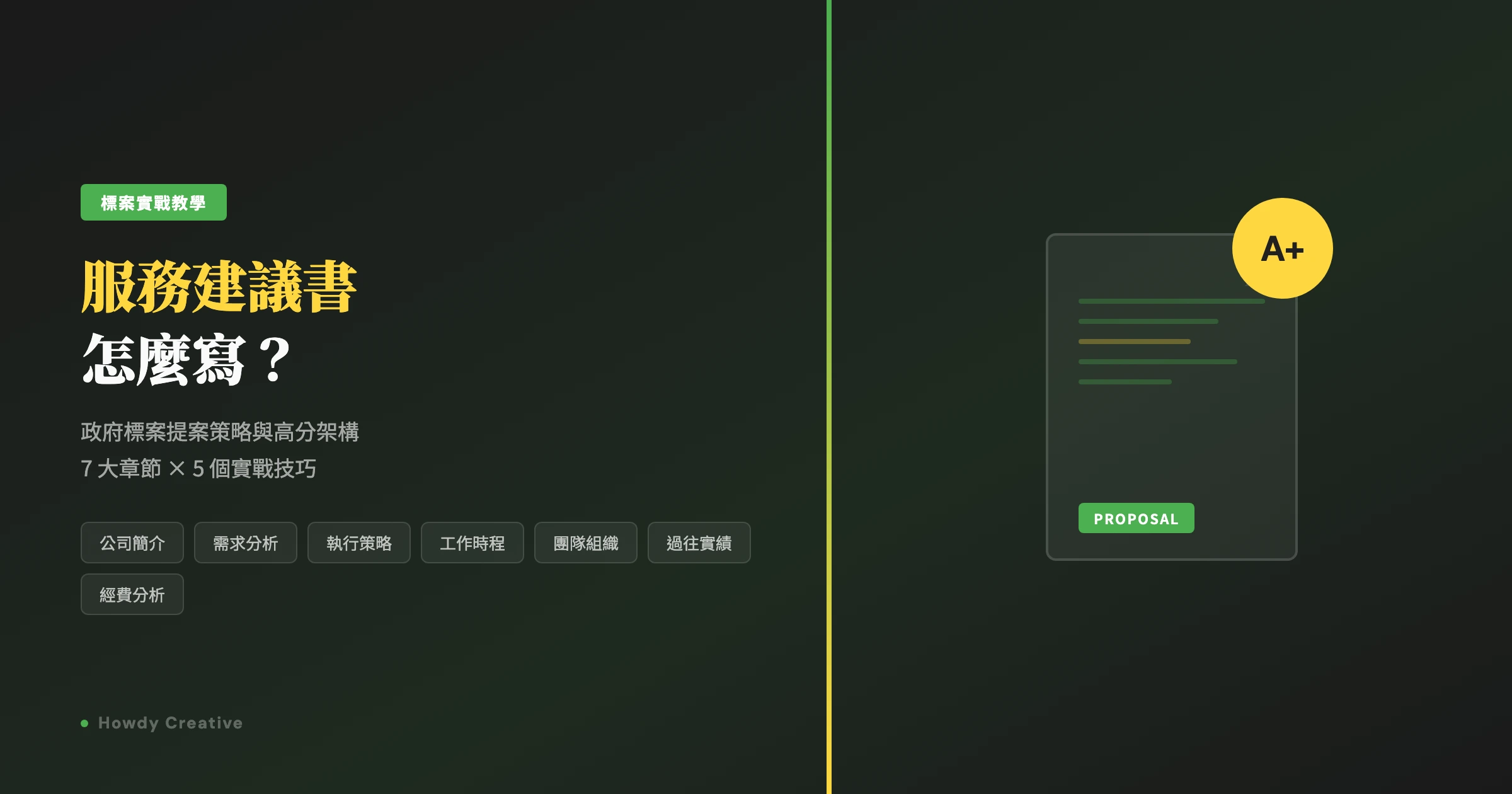
Task: Select the 公司簡介 chip
Action: coord(132,543)
